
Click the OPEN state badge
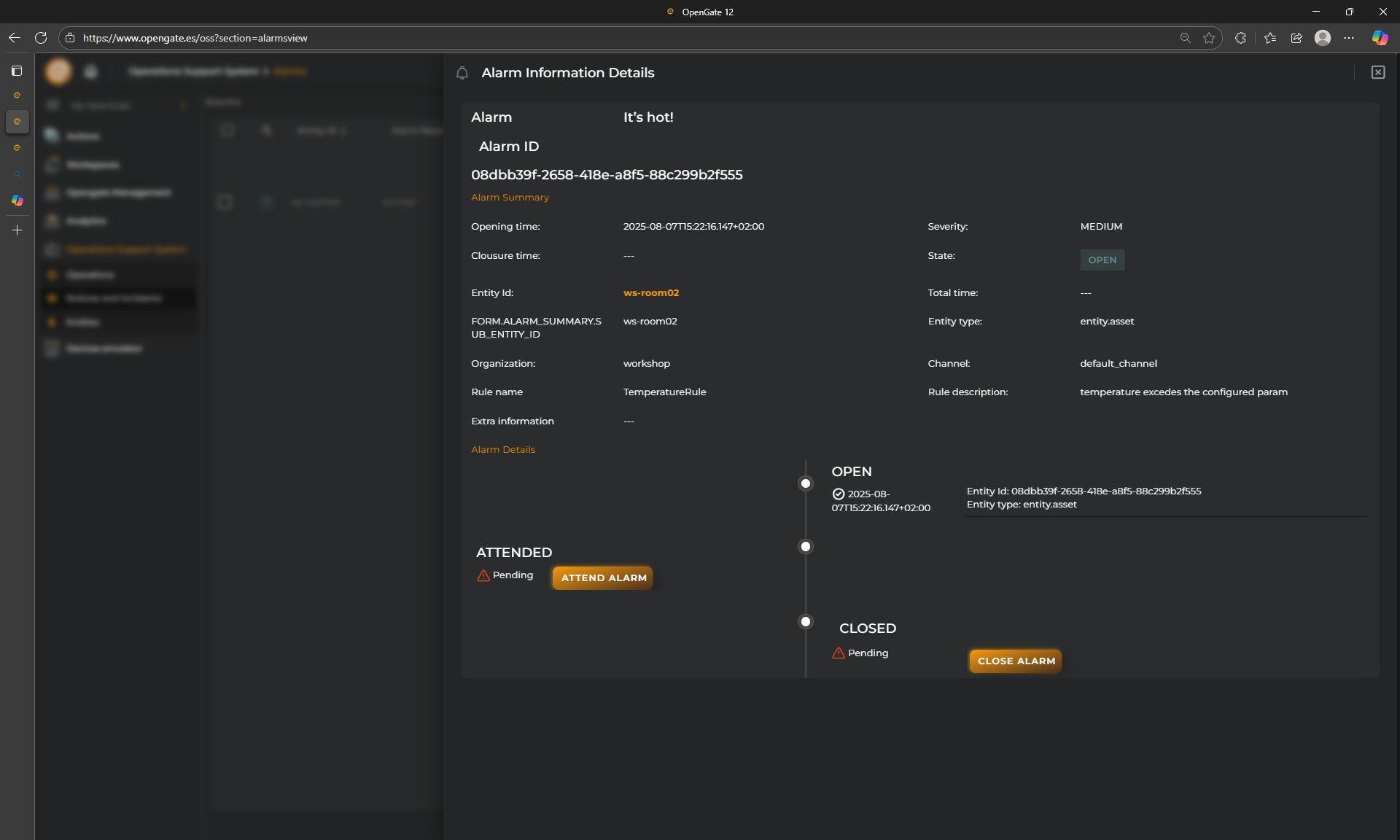tap(1102, 260)
